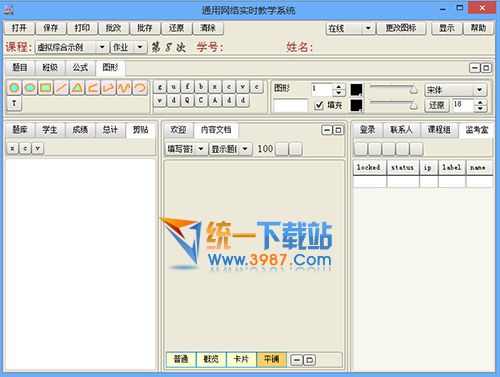Open the 联系人 tab

pos(402,130)
